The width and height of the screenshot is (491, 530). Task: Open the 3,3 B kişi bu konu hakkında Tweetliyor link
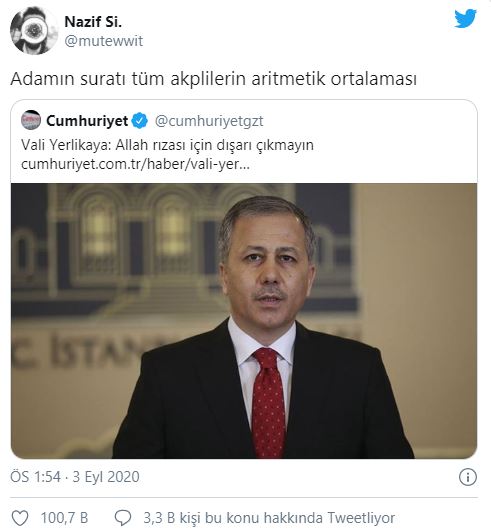point(269,518)
